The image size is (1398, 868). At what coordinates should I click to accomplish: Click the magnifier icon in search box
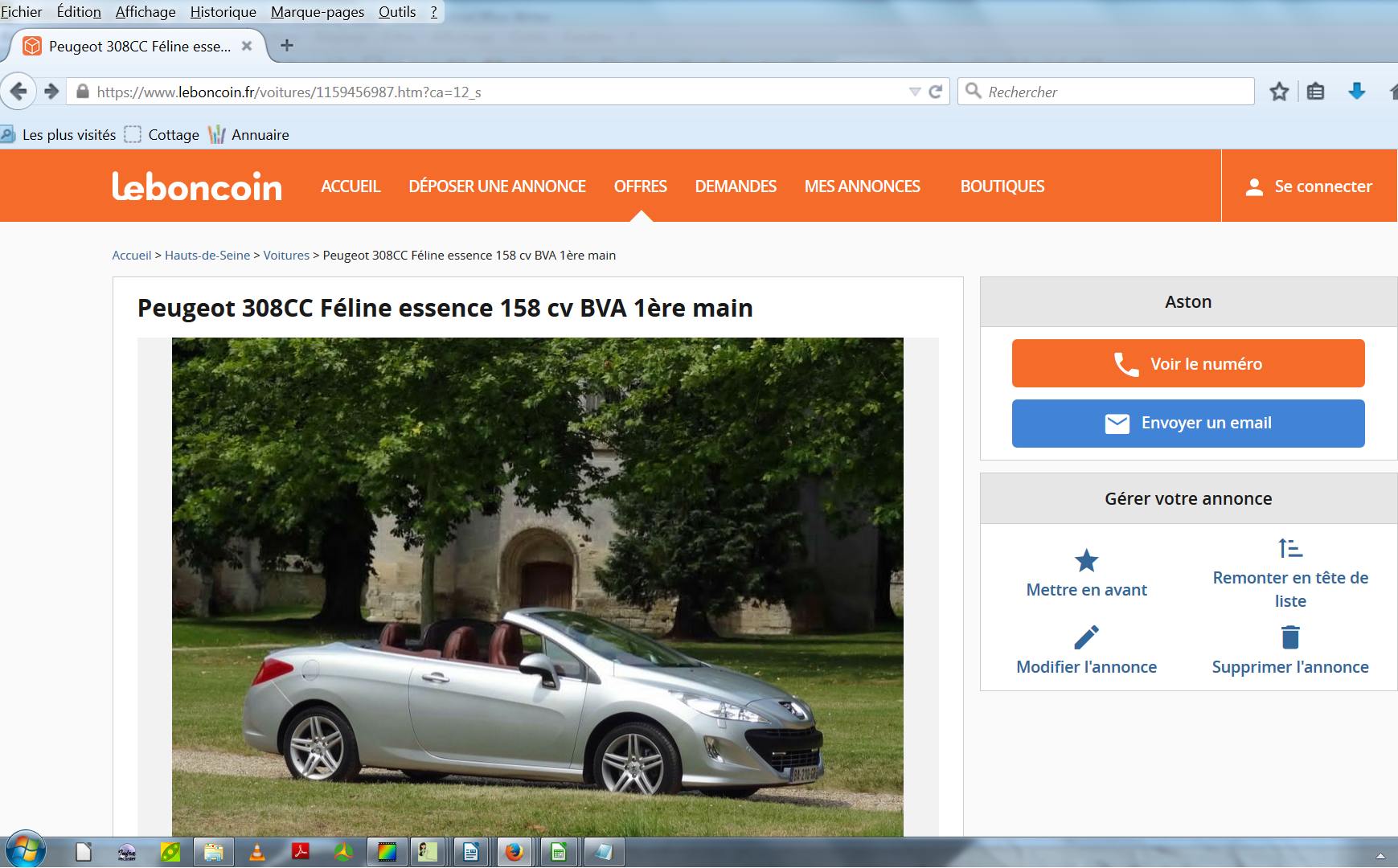click(x=973, y=91)
